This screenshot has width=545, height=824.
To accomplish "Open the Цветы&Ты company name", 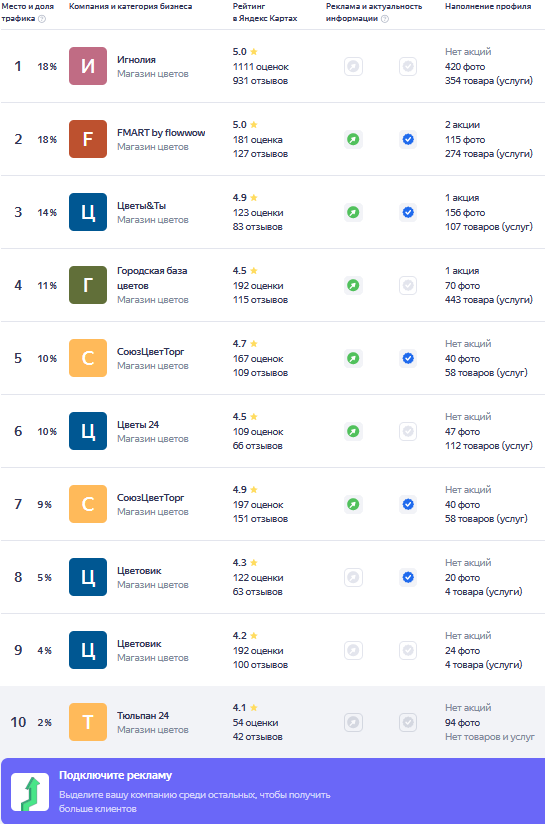I will 141,205.
